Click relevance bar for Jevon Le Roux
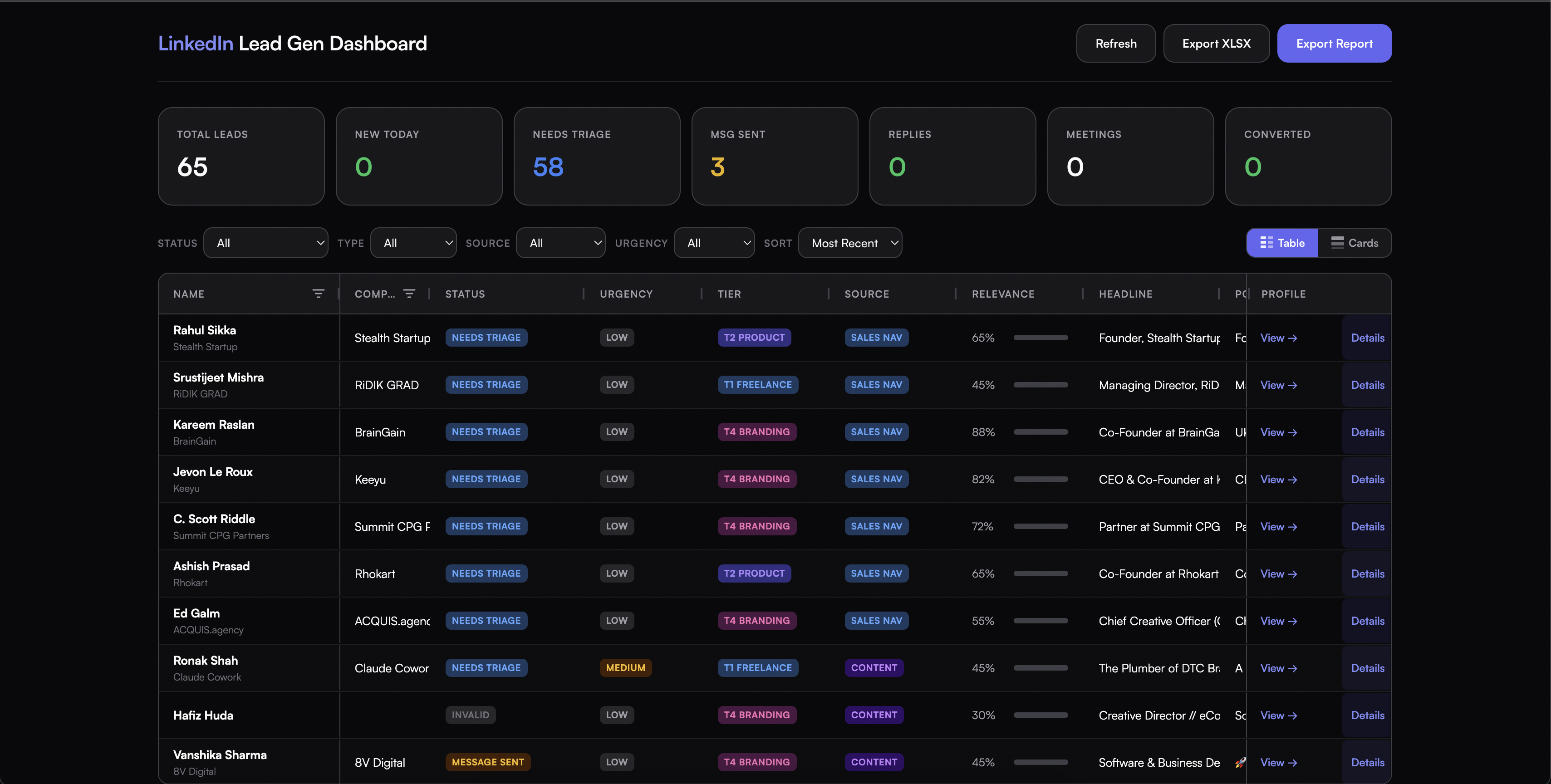The width and height of the screenshot is (1551, 784). (x=1041, y=479)
